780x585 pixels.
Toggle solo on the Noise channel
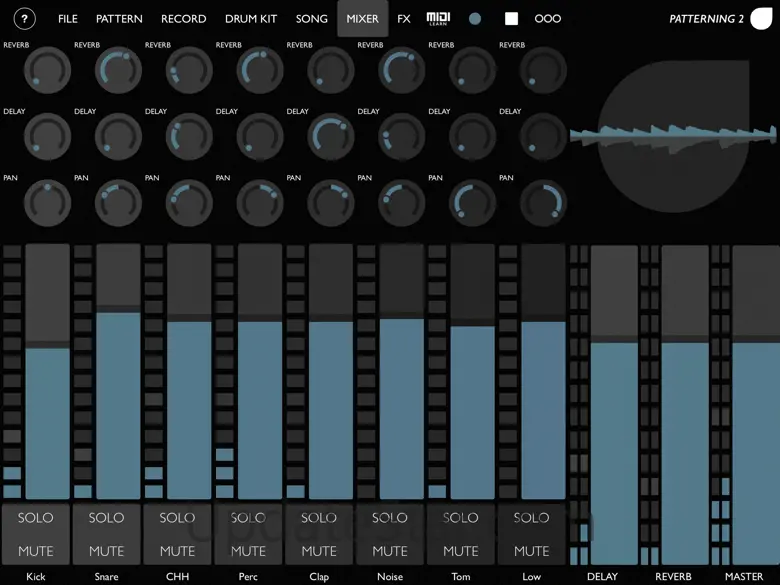click(390, 518)
